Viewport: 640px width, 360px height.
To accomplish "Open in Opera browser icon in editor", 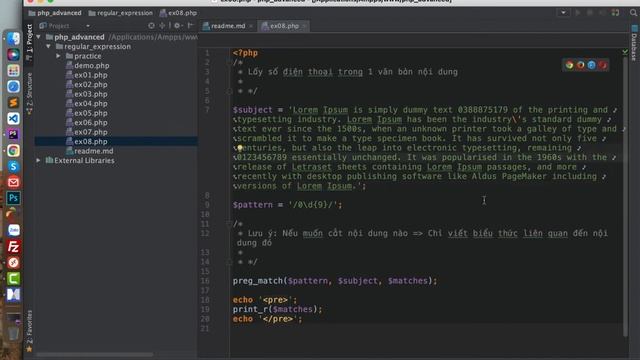I will (x=602, y=65).
